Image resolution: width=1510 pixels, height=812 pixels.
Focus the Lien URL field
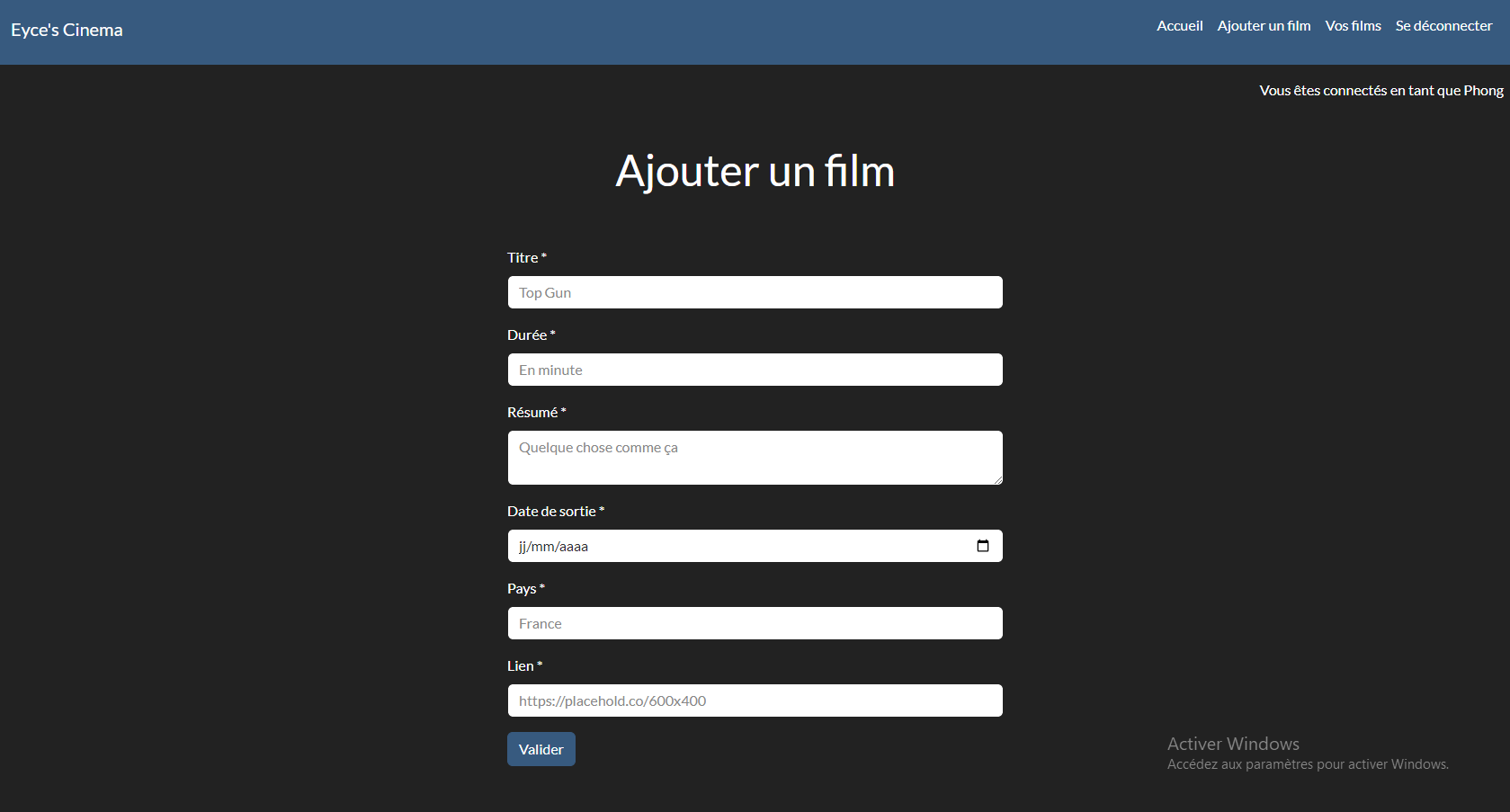[x=755, y=700]
